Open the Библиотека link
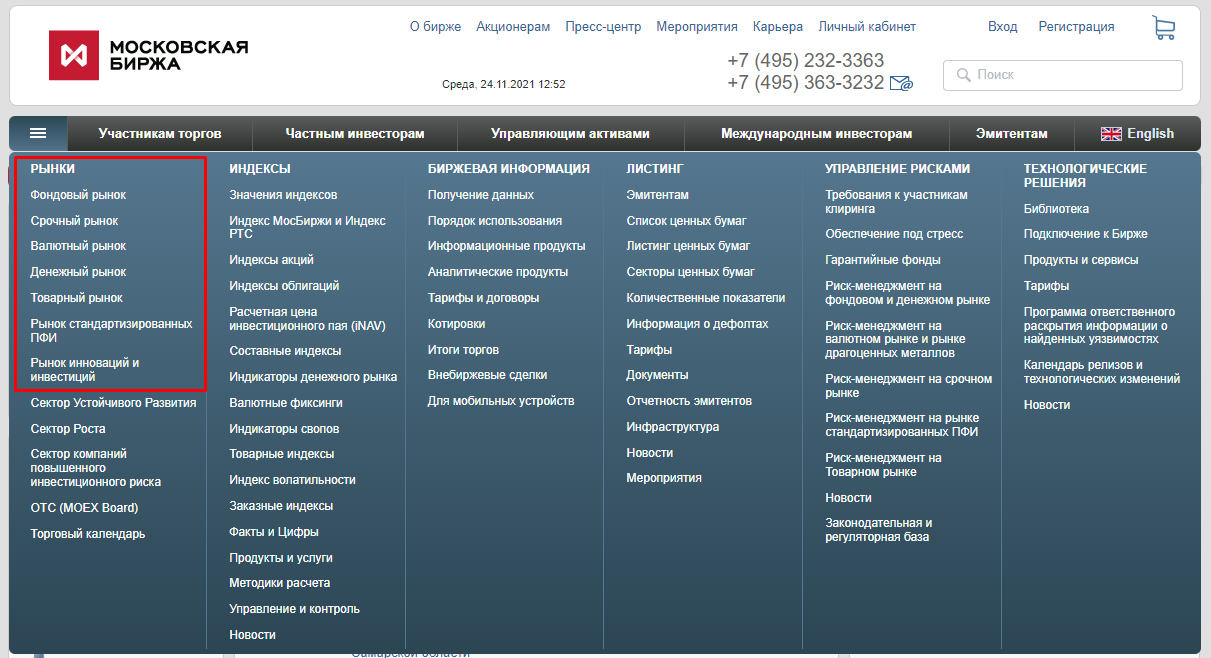Screen dimensions: 1211x658 pyautogui.click(x=1056, y=209)
